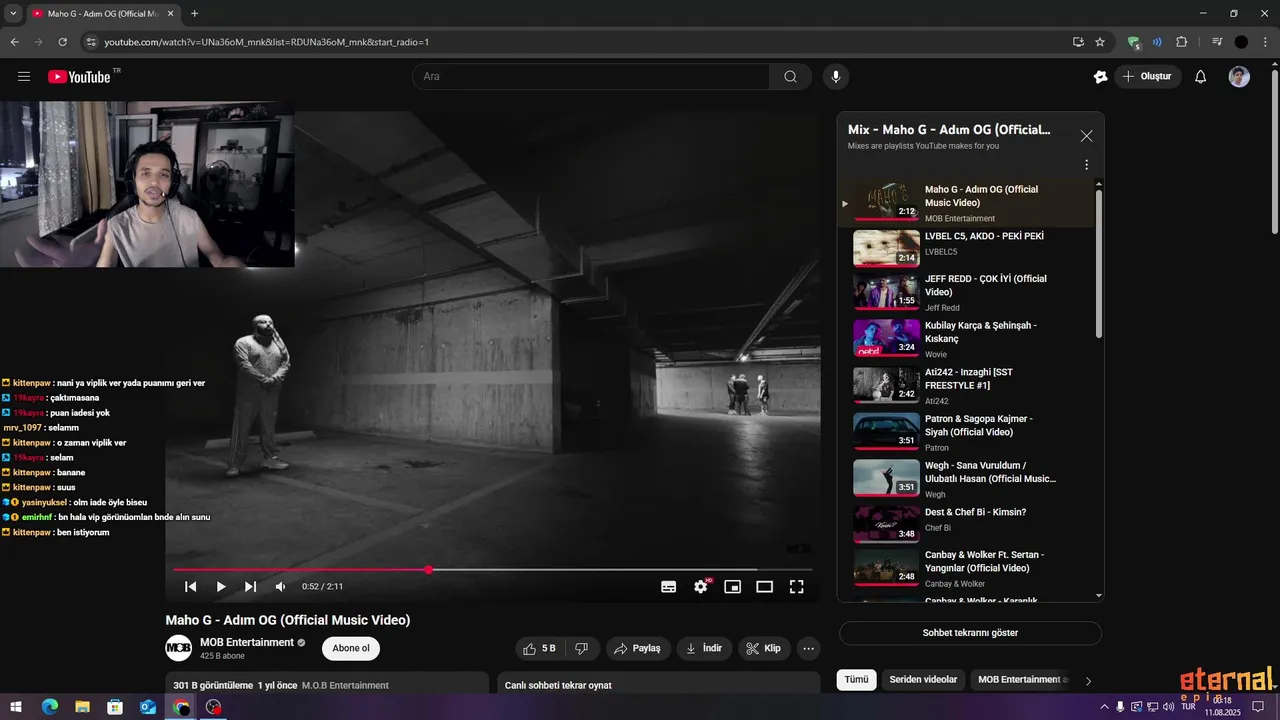Open Chrome media controls music-note icon

[x=1217, y=42]
